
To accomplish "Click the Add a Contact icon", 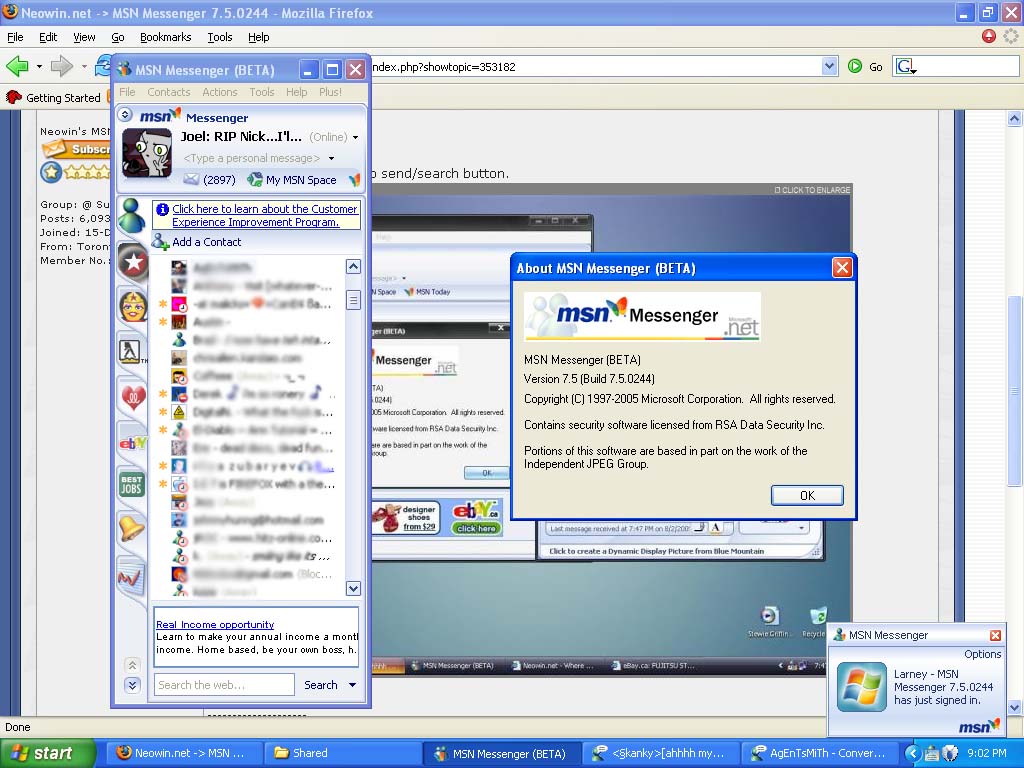I will click(x=160, y=242).
